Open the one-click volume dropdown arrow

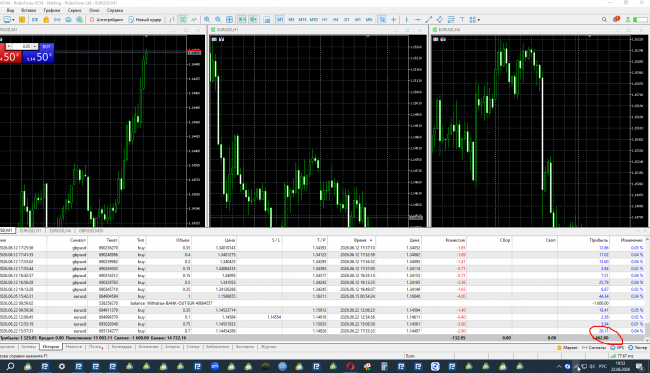(x=35, y=46)
